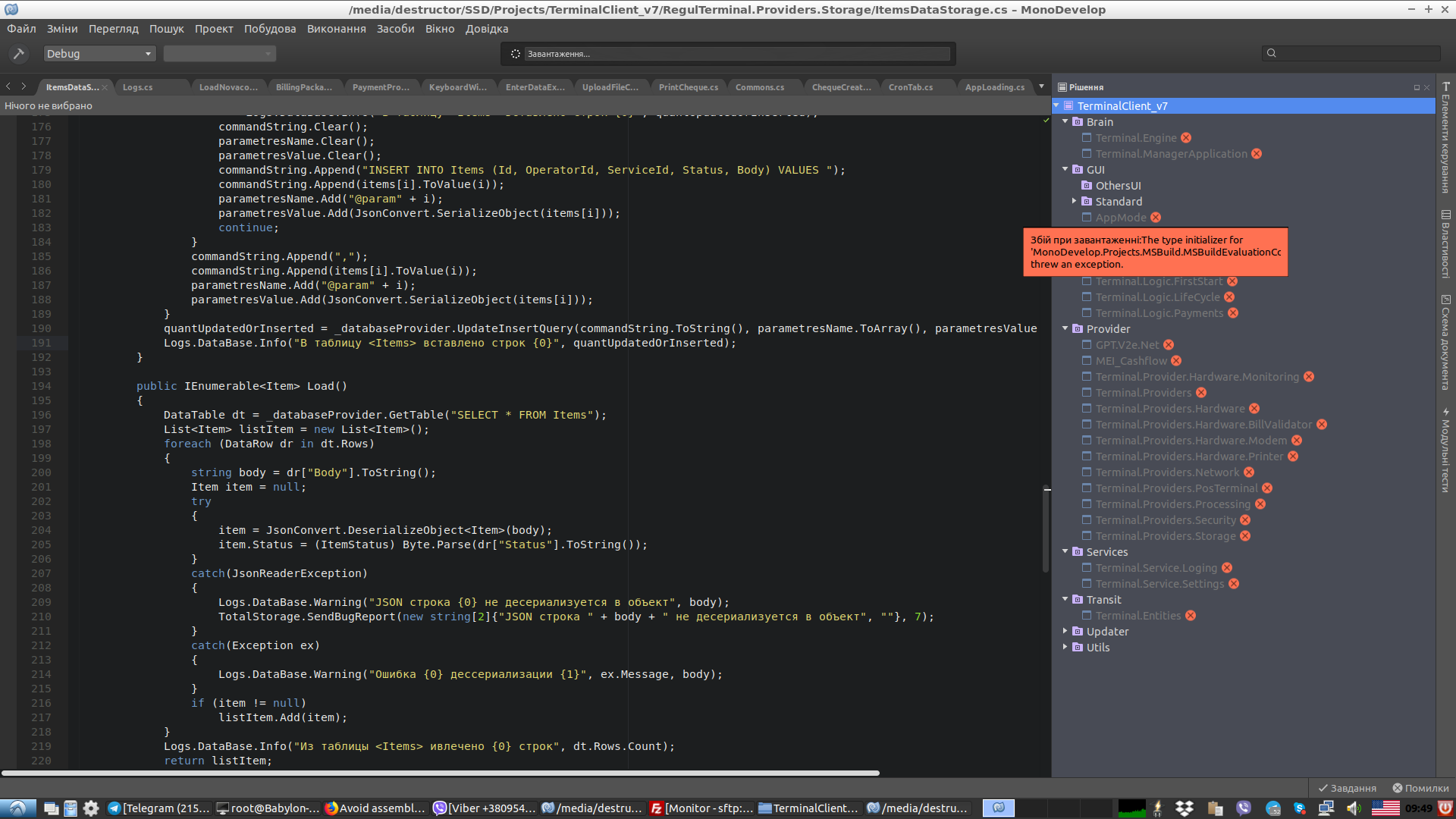This screenshot has height=819, width=1456.
Task: Click the volume icon in the system tray
Action: 1352,808
